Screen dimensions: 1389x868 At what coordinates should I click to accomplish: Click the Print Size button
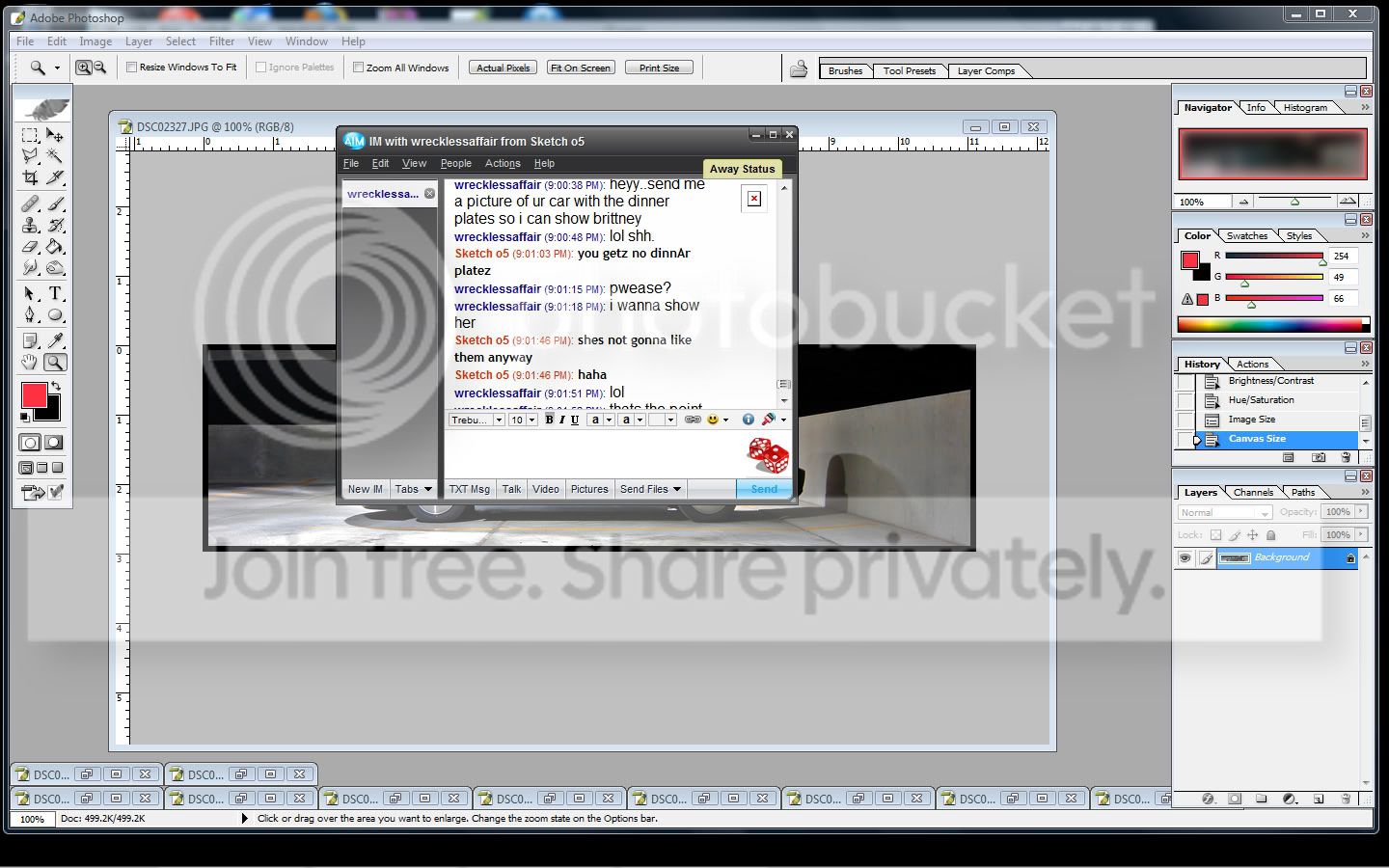(x=659, y=68)
